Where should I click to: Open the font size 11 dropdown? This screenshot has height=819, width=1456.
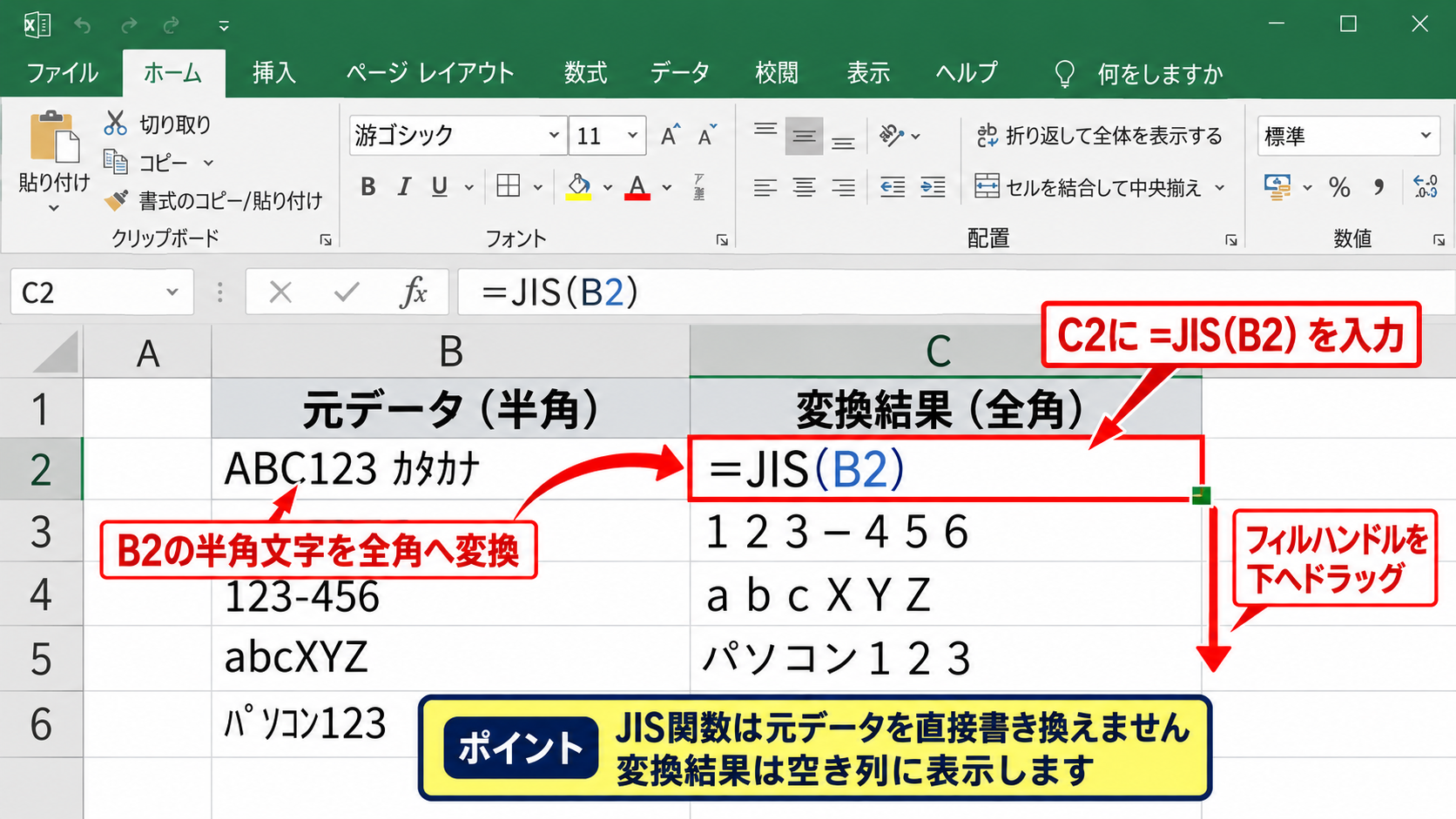[633, 136]
